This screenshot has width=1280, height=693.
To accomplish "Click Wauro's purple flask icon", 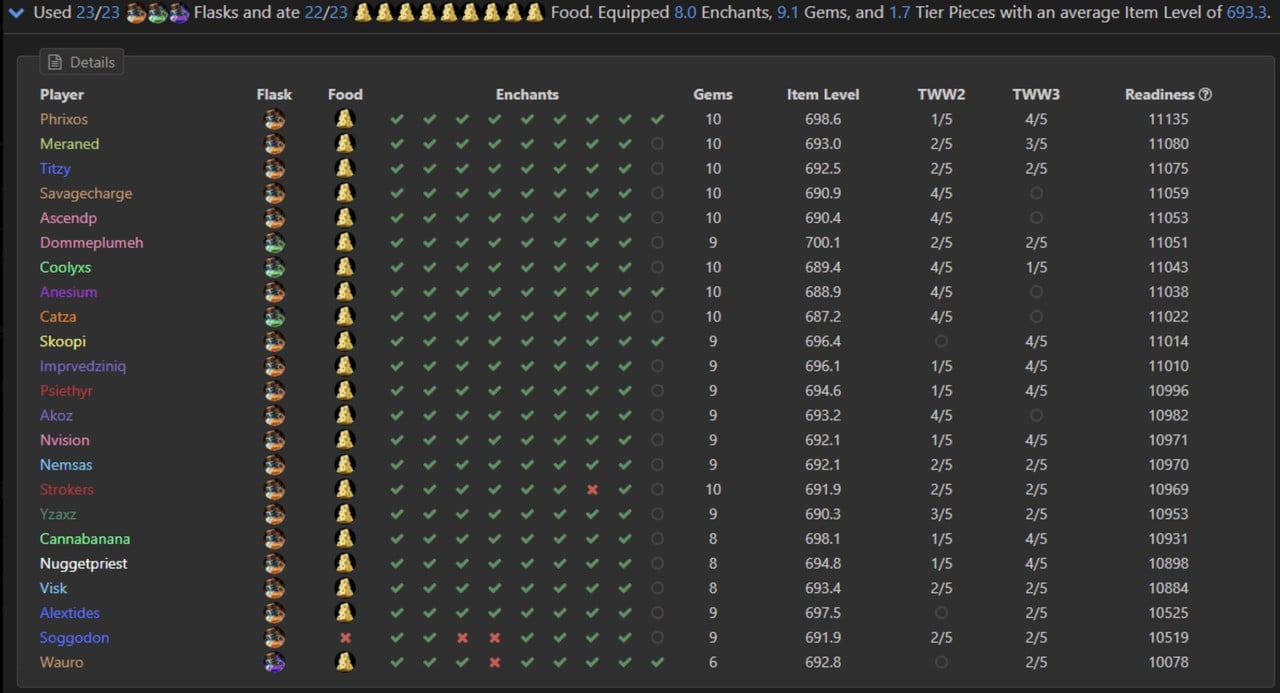I will point(274,662).
